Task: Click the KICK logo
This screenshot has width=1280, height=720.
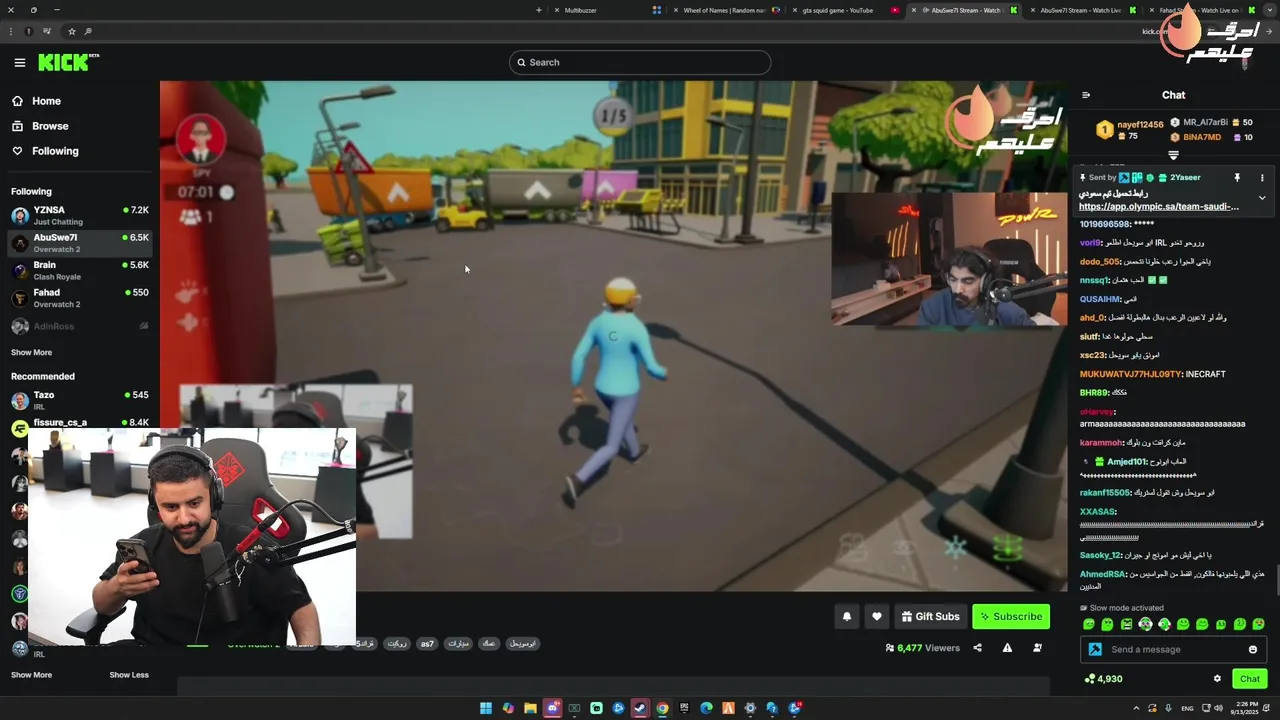Action: tap(68, 62)
